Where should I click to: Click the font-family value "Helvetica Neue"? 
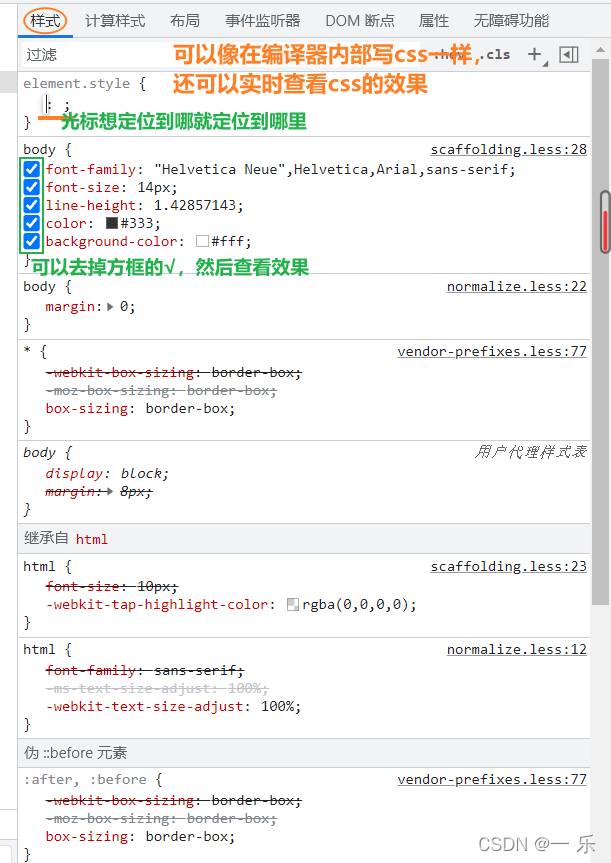tap(222, 170)
